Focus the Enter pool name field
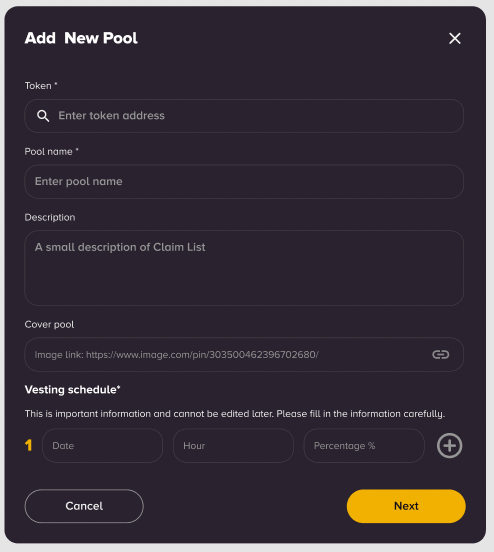494x552 pixels. (x=244, y=182)
